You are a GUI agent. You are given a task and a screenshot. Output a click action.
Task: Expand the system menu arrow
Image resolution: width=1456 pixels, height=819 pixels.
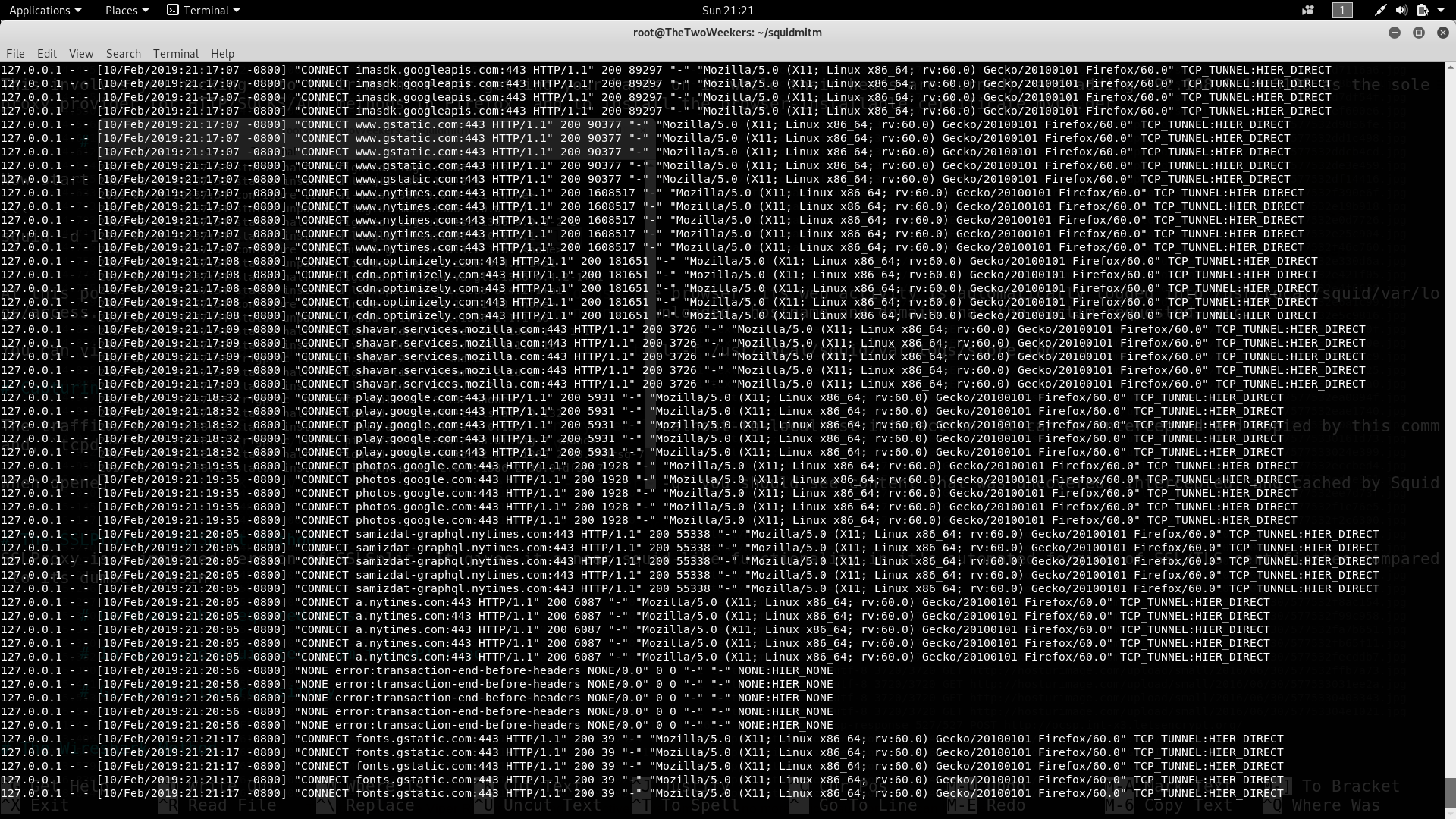click(1441, 10)
